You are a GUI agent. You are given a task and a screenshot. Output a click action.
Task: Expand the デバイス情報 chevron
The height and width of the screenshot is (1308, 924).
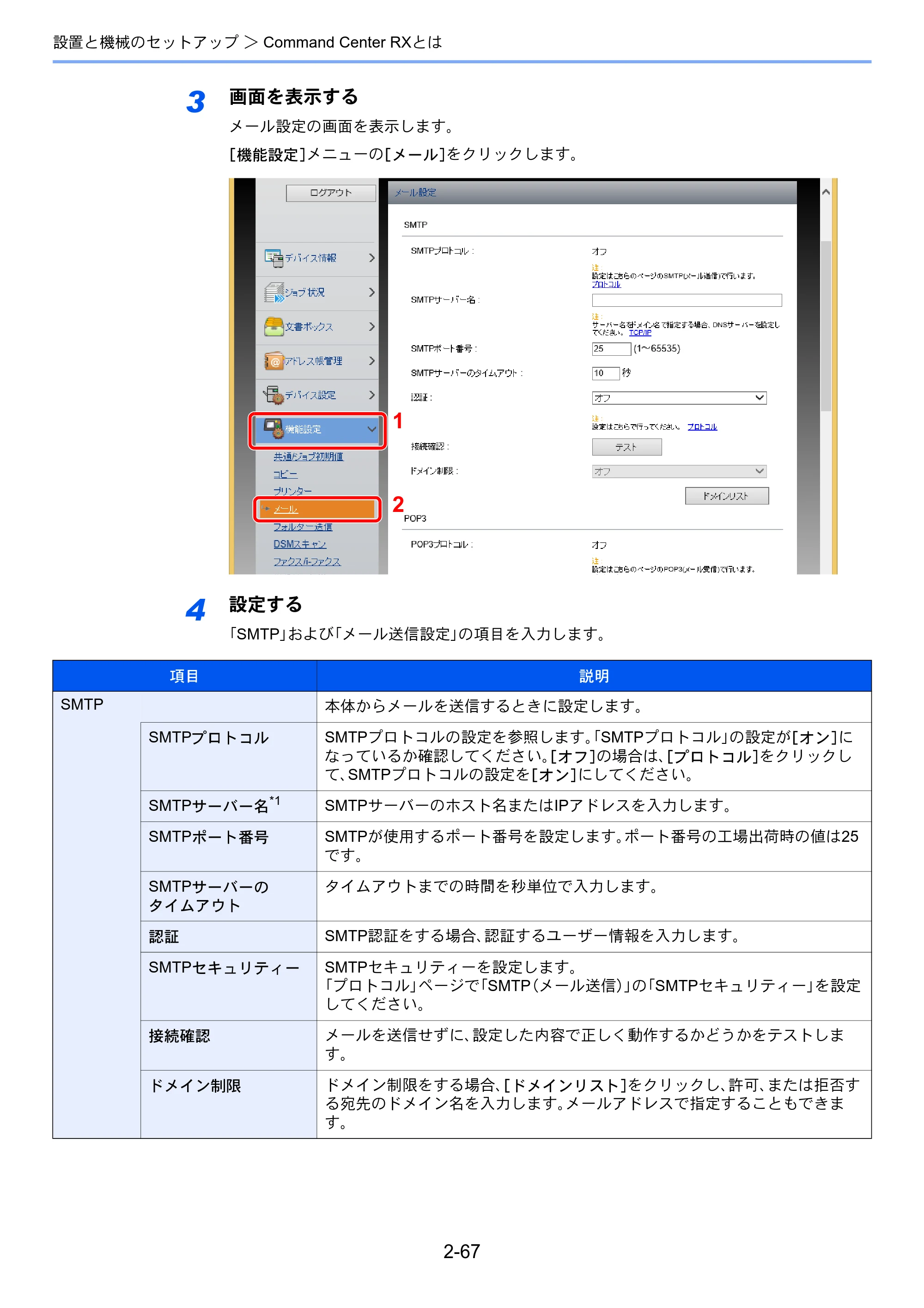pos(371,258)
